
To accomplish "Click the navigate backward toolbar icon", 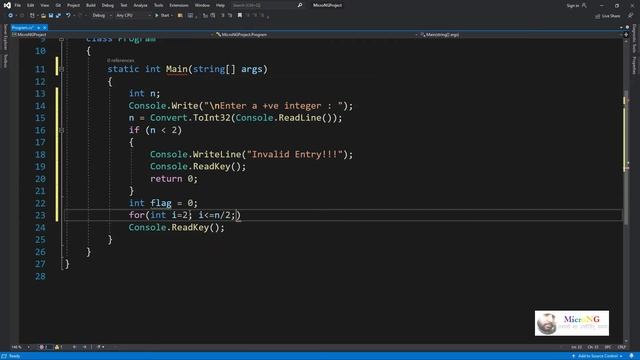I will click(x=10, y=16).
